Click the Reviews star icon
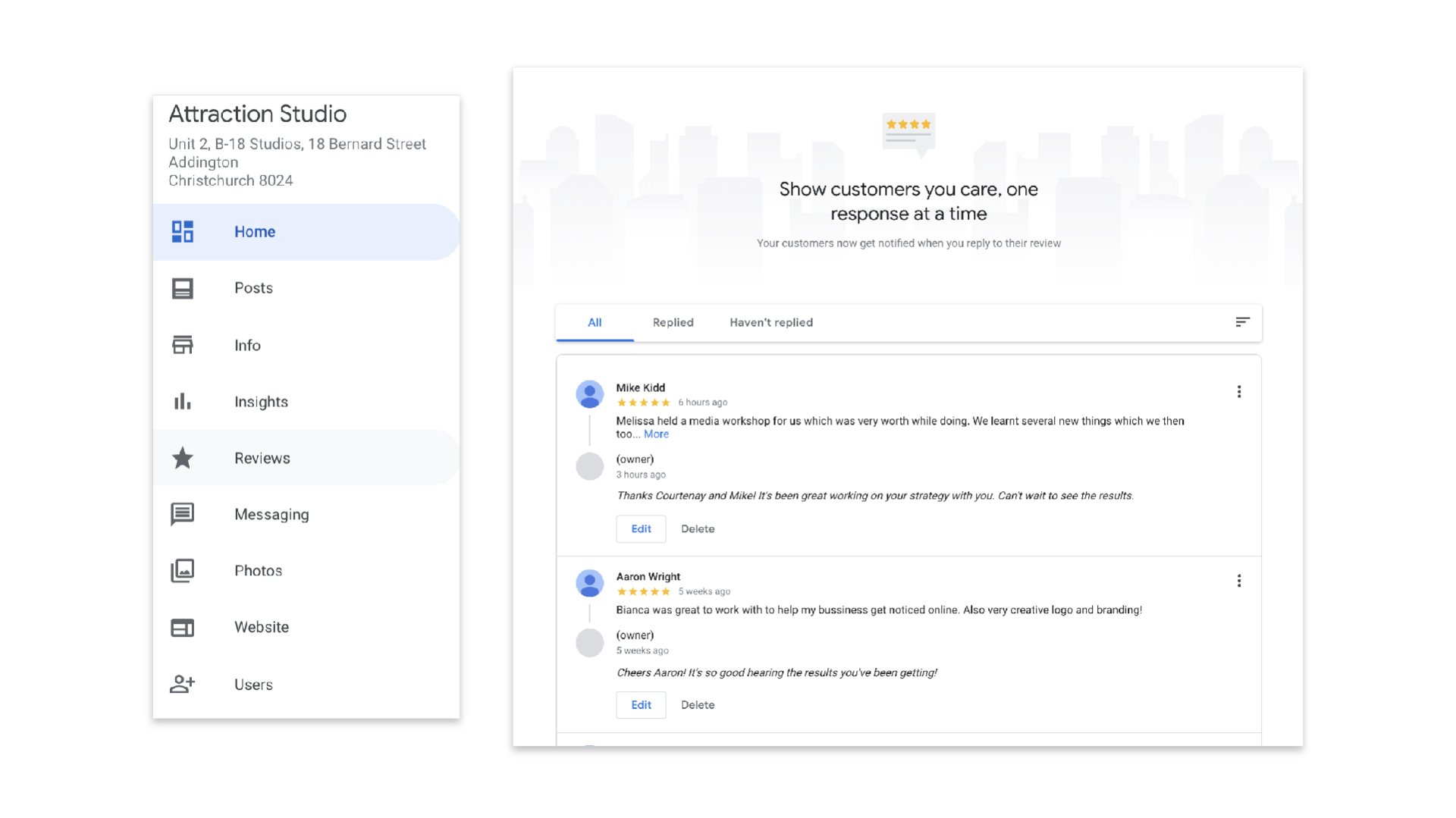 [x=183, y=458]
